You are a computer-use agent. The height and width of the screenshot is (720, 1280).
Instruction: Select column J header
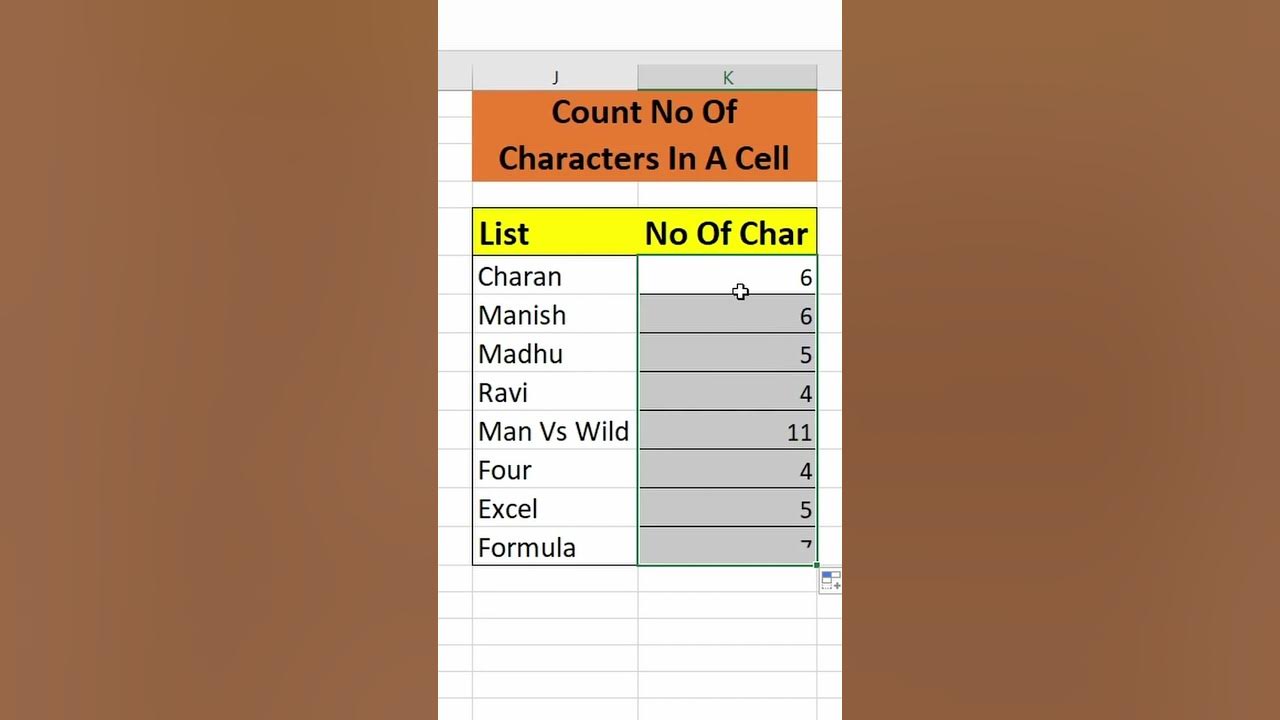coord(555,78)
